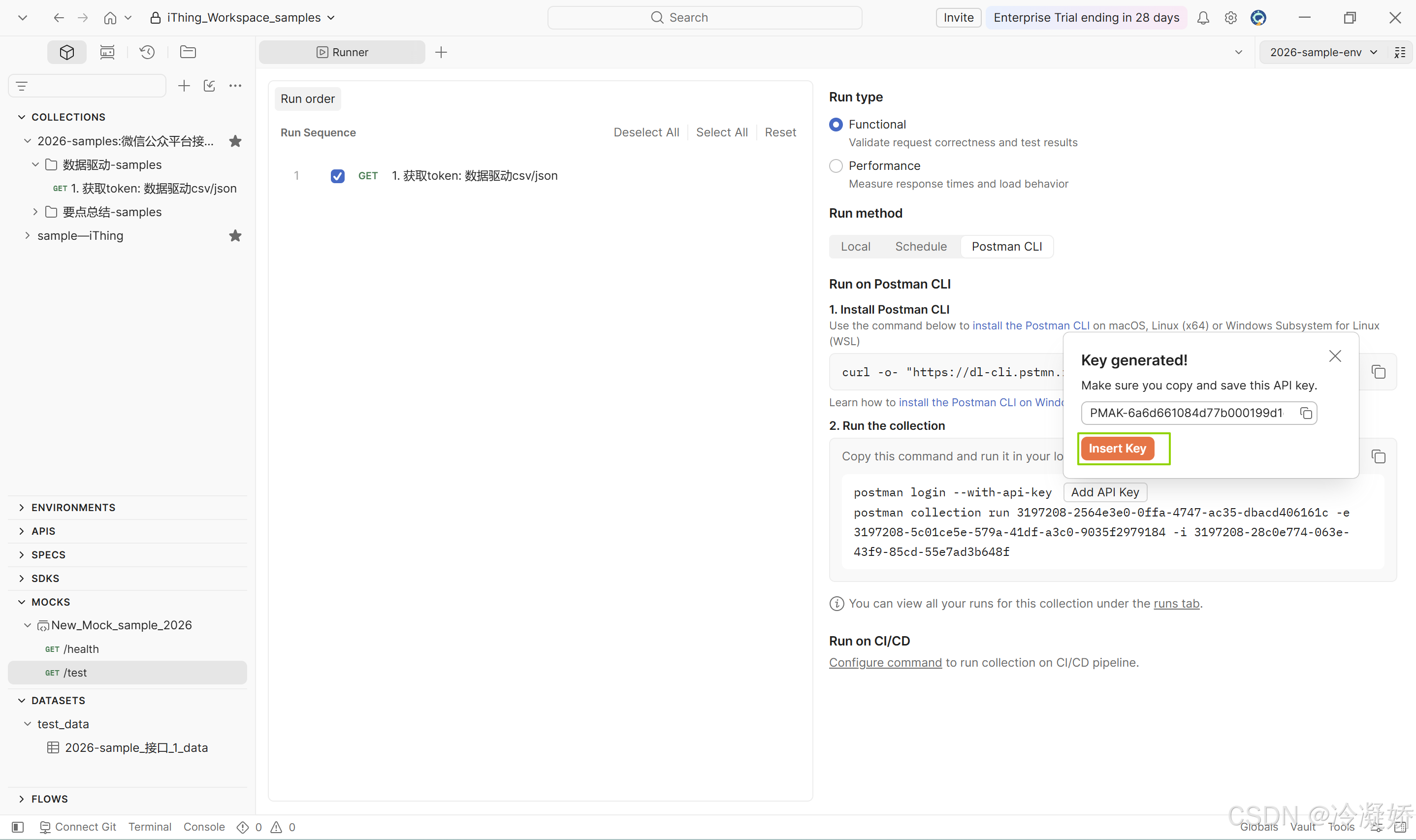This screenshot has height=840, width=1416.
Task: Expand the FLOWS section
Action: (22, 799)
